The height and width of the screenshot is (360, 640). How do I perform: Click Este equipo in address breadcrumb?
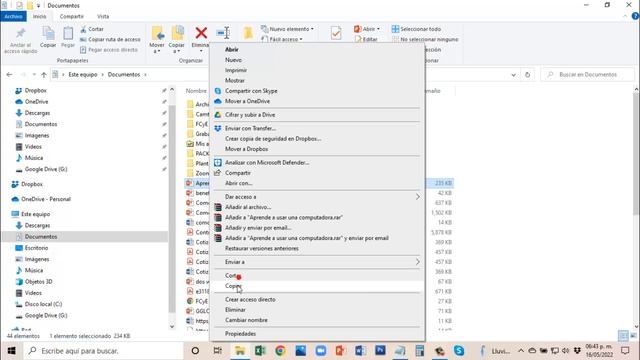(83, 75)
